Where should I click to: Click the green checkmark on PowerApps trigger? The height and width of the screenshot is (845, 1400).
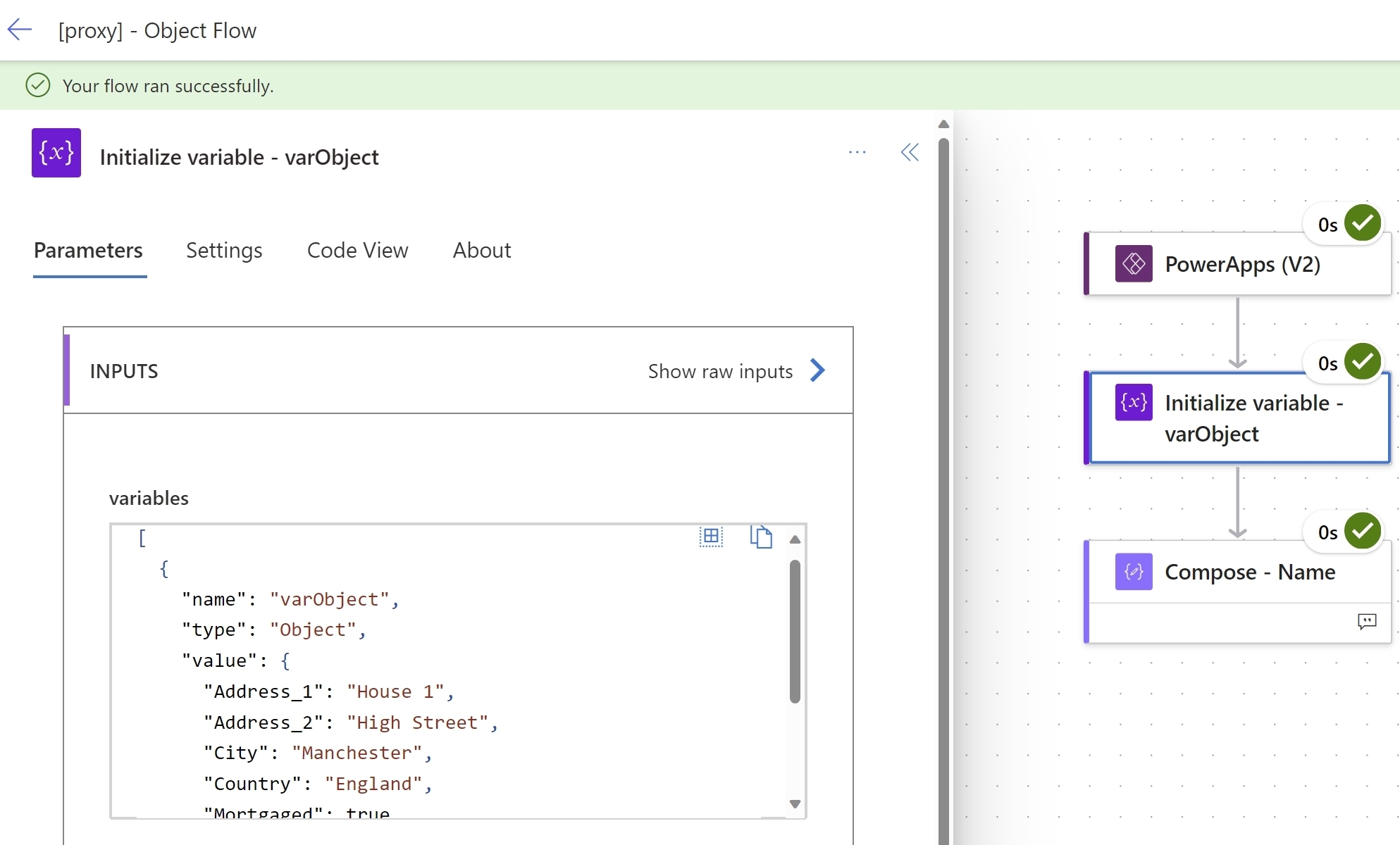1363,223
